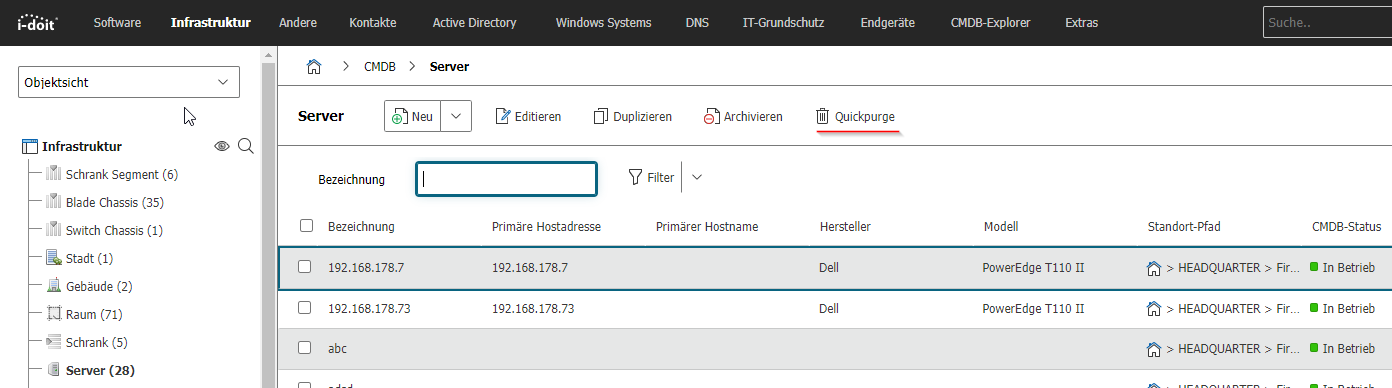Expand the Filter options chevron
The image size is (1392, 388).
coord(697,177)
